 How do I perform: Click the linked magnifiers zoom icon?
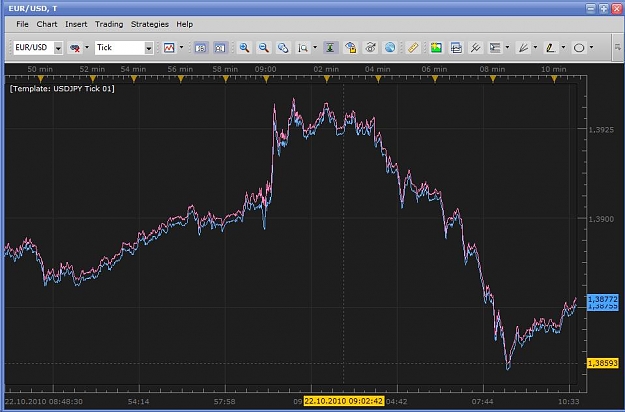pos(283,48)
